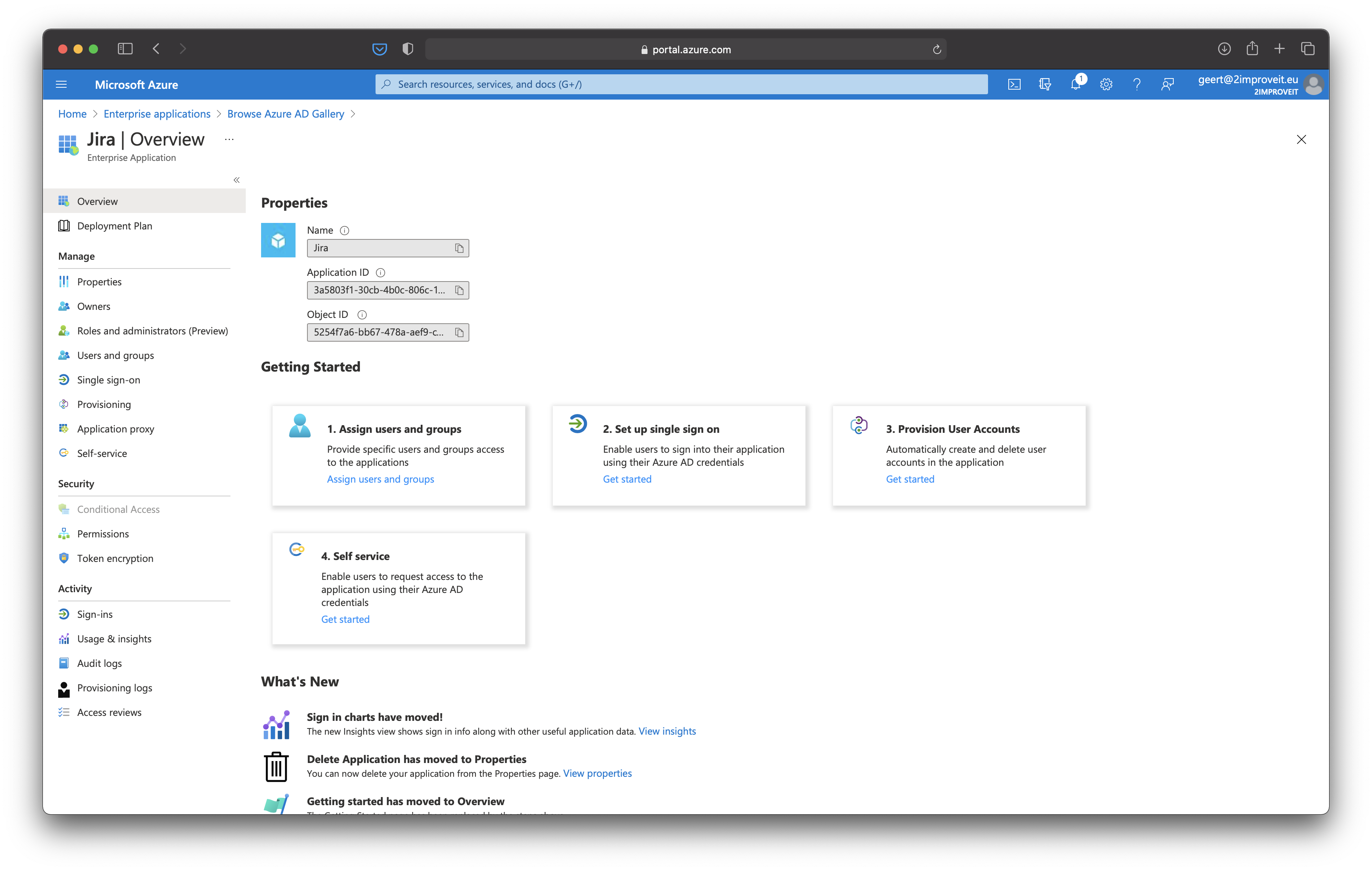
Task: Show info tooltip for Object ID
Action: tap(362, 314)
